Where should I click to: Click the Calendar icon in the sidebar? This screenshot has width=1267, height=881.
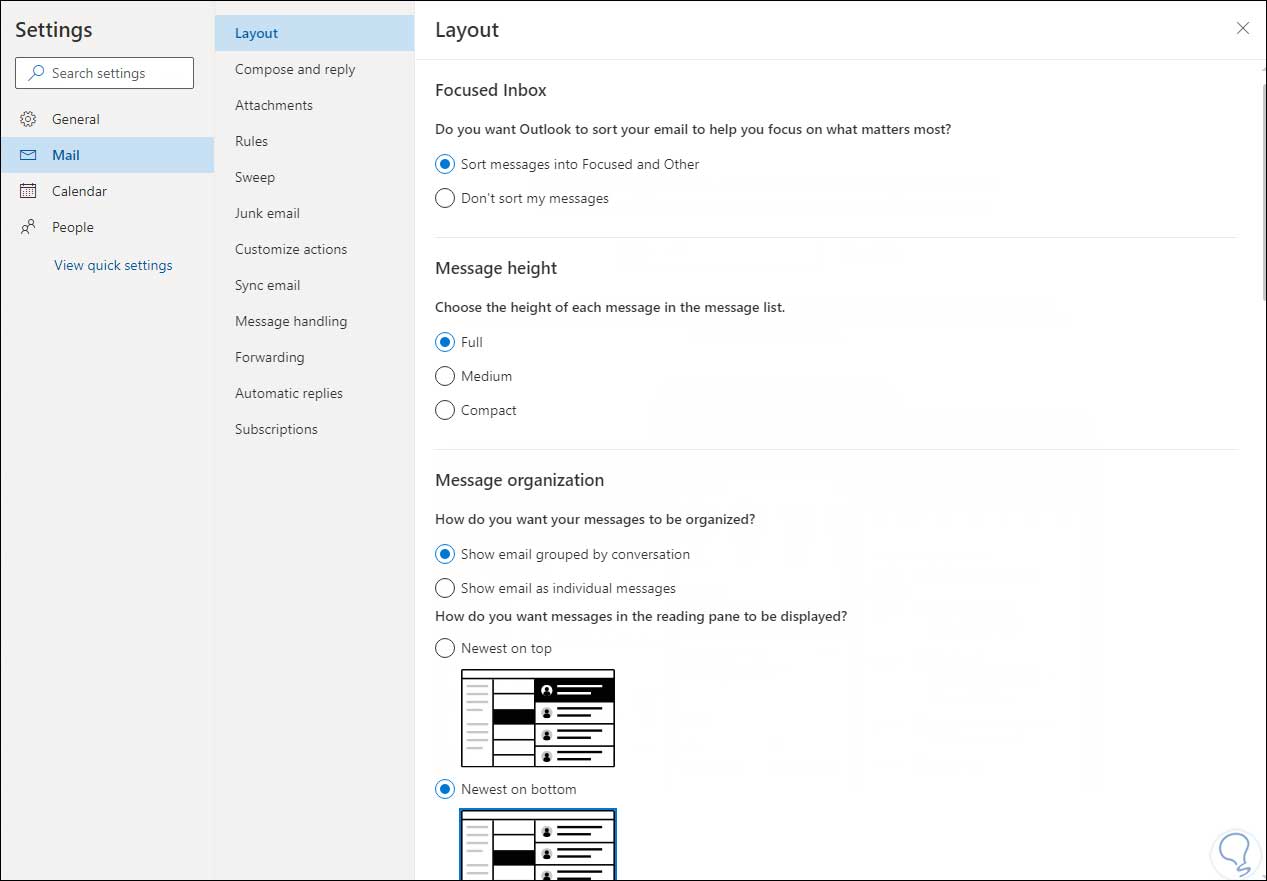(28, 191)
